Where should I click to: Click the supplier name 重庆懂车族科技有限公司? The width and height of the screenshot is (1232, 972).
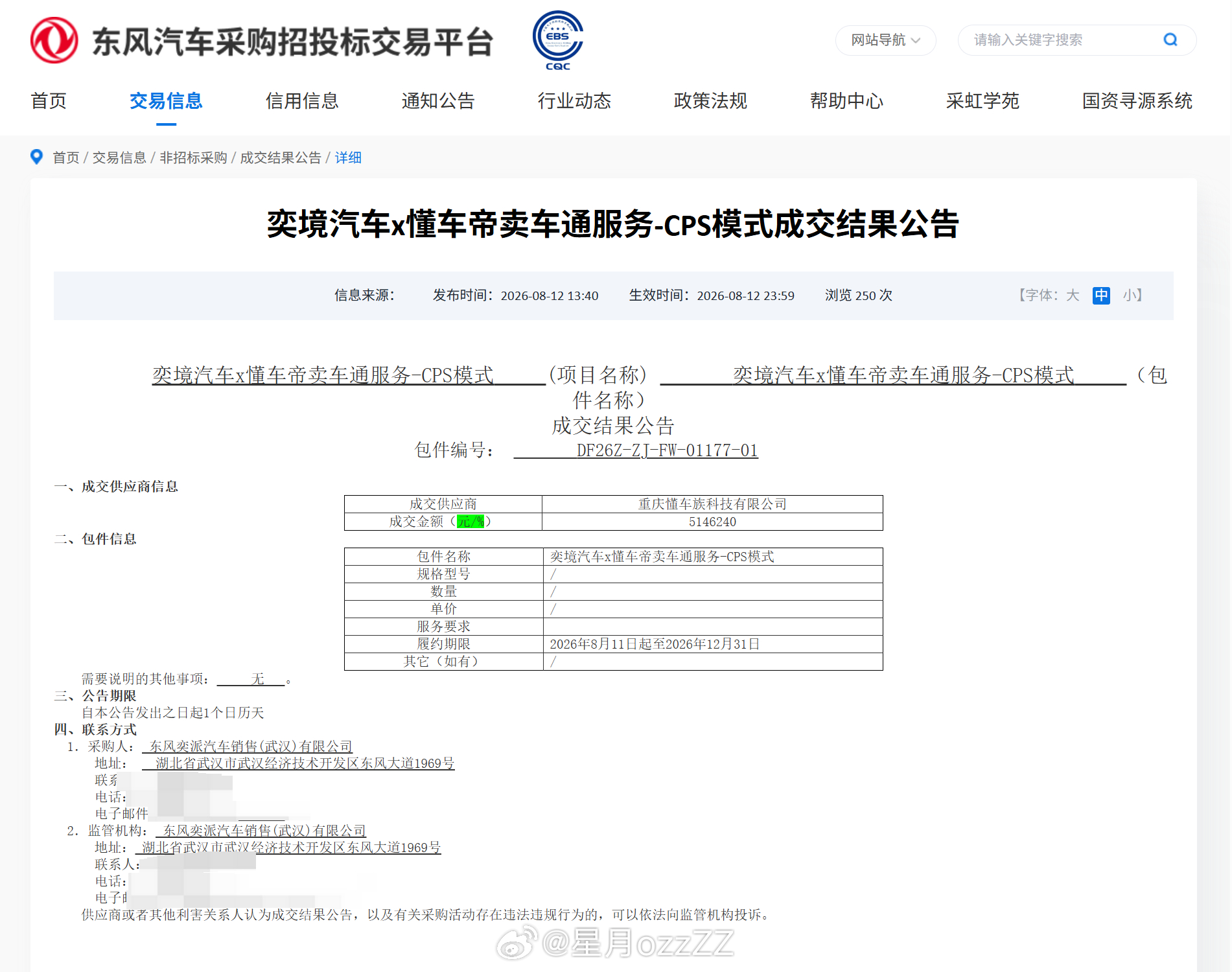(x=712, y=504)
